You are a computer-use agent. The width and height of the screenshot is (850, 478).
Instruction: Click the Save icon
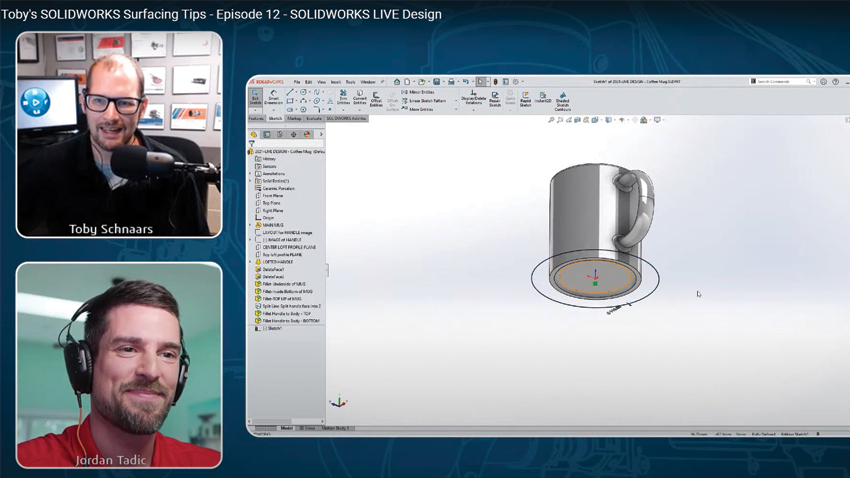pyautogui.click(x=436, y=82)
